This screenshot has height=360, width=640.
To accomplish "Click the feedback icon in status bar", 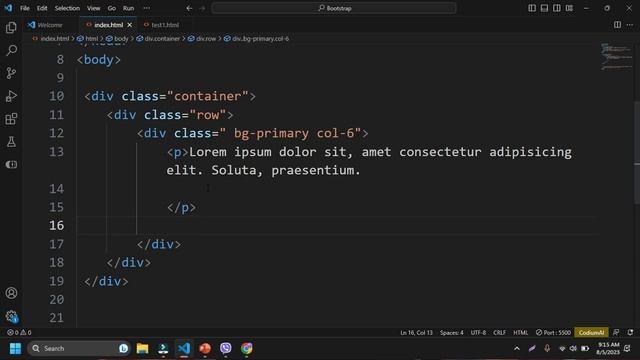I will (616, 333).
